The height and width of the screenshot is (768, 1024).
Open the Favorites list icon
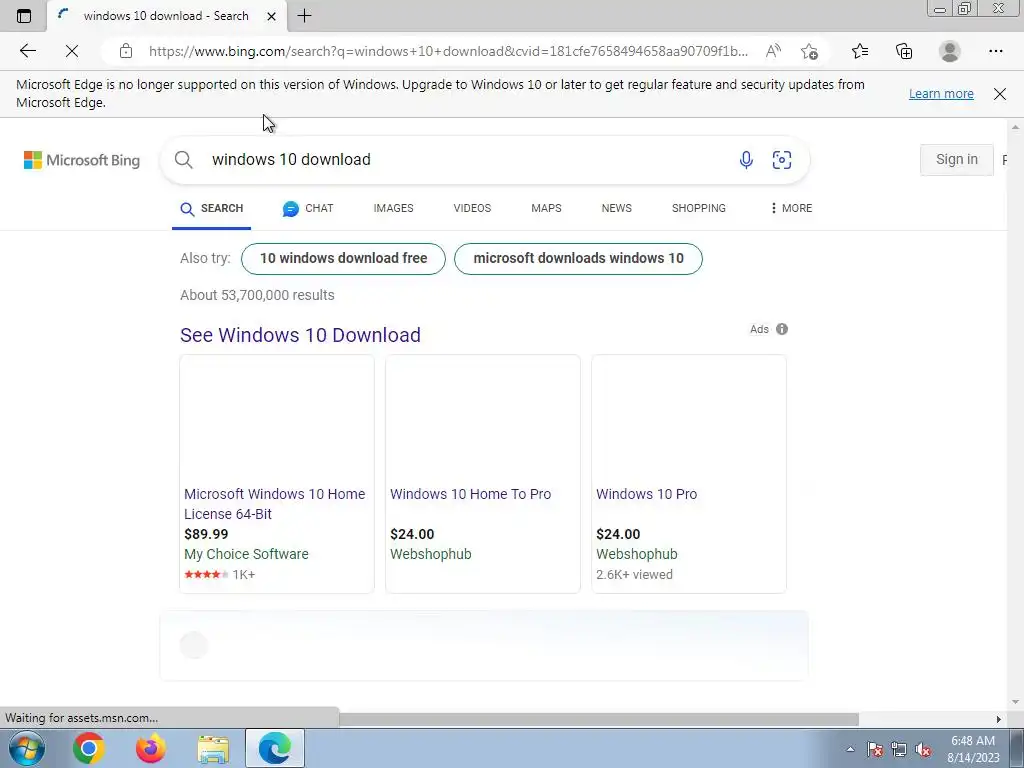pyautogui.click(x=860, y=51)
